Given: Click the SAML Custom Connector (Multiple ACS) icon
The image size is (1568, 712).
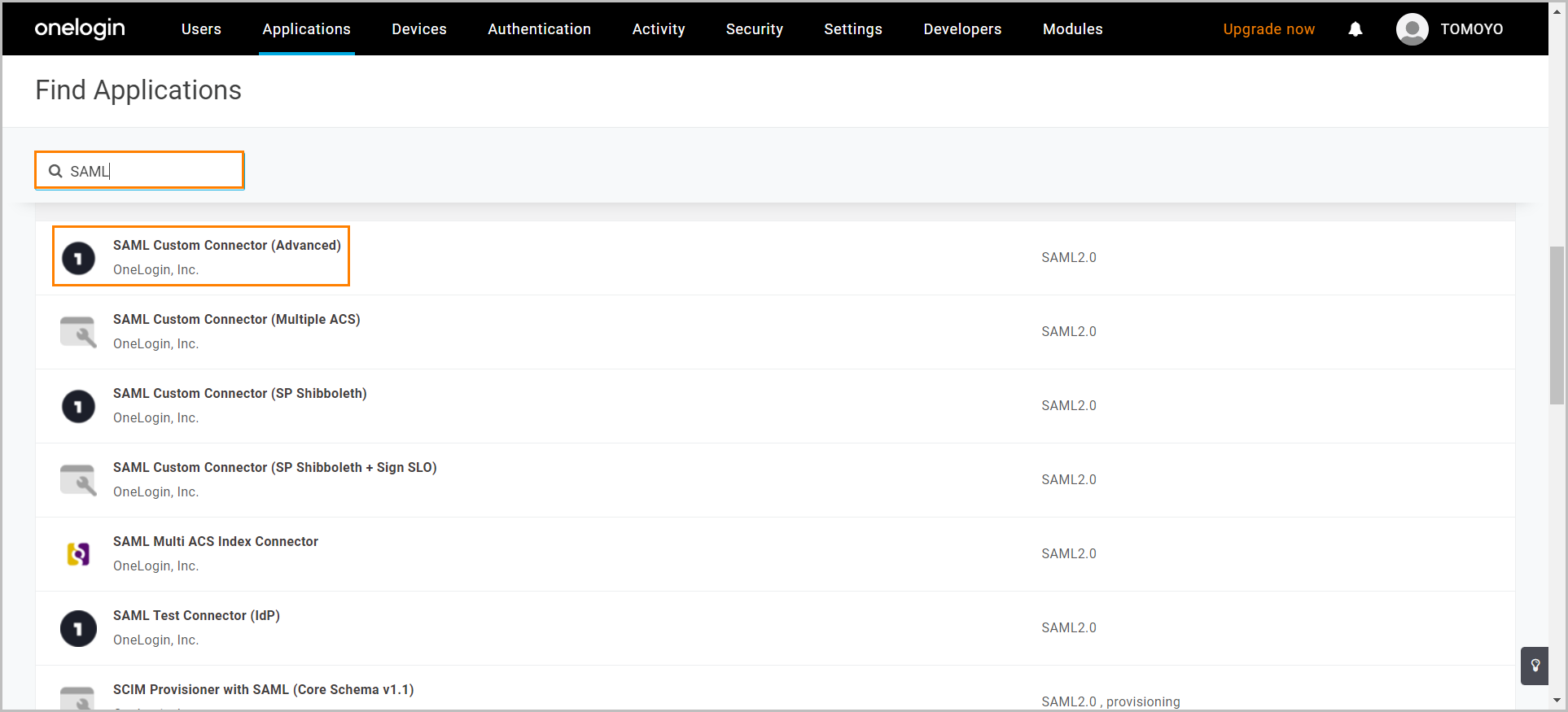Looking at the screenshot, I should [x=78, y=332].
